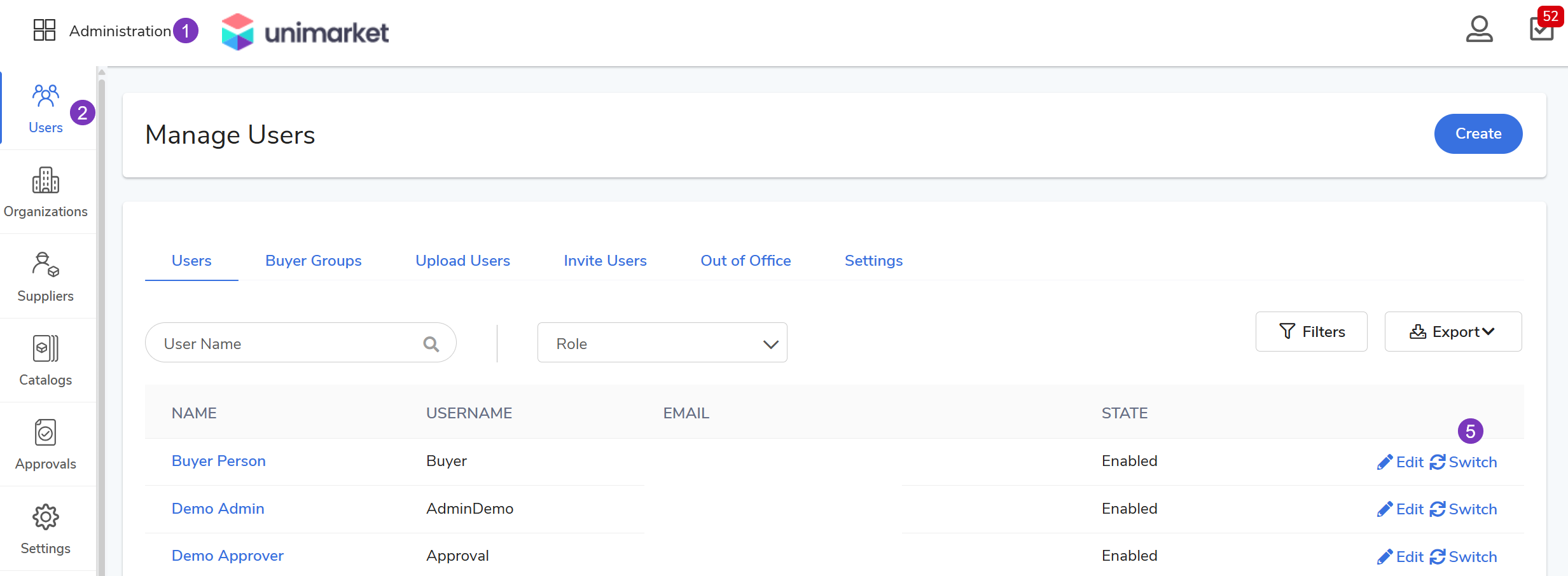
Task: Open the Export dropdown menu
Action: tap(1453, 332)
